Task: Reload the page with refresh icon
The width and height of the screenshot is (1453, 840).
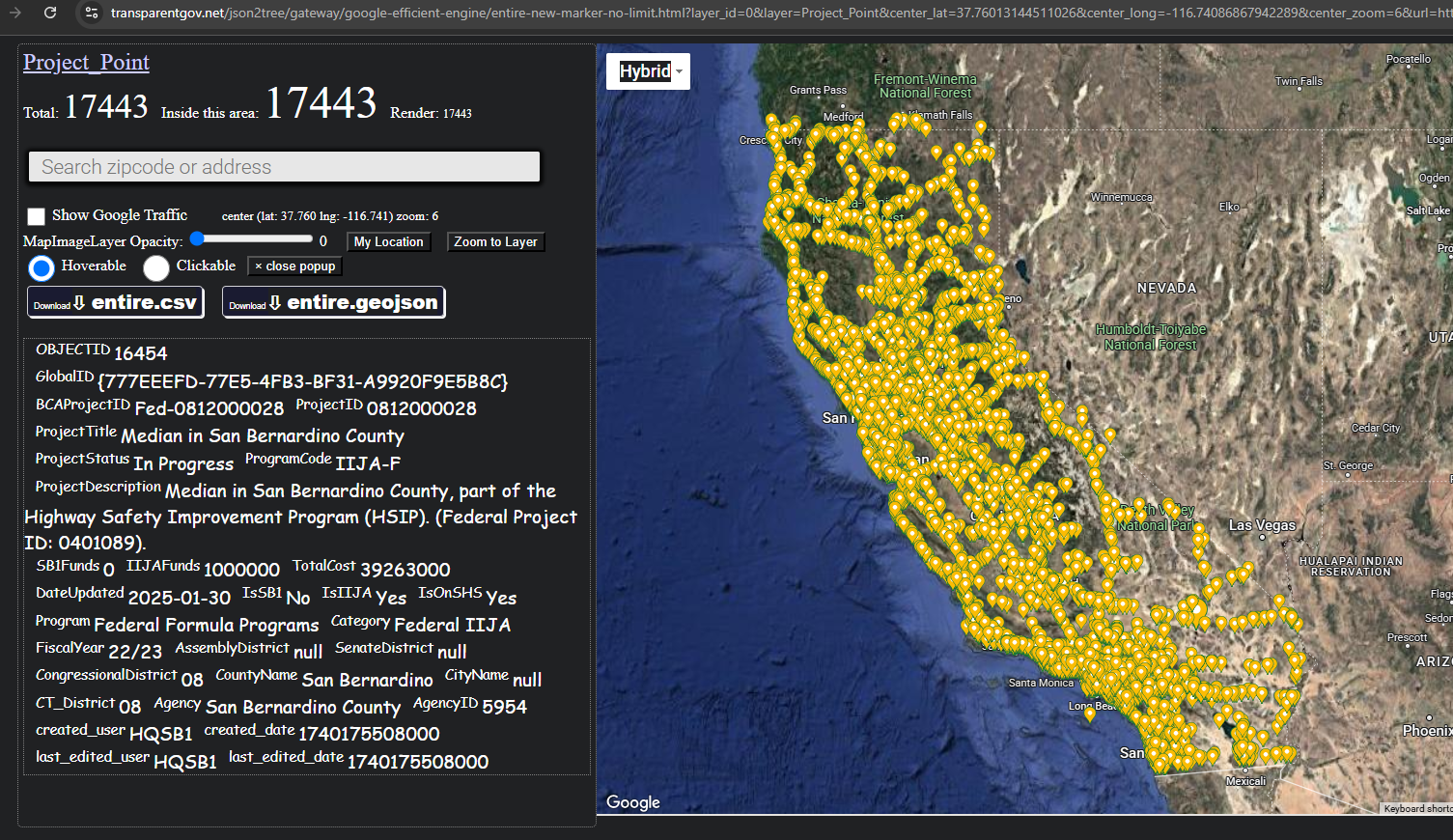Action: 50,13
